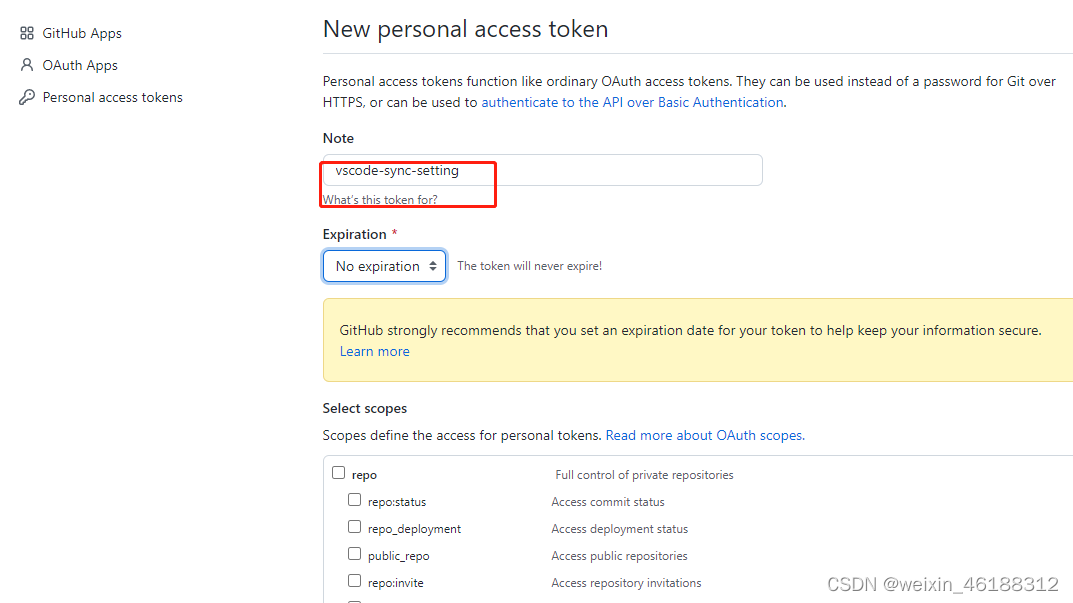The width and height of the screenshot is (1073, 603).
Task: Click the GitHub Apps grid icon
Action: [x=27, y=33]
